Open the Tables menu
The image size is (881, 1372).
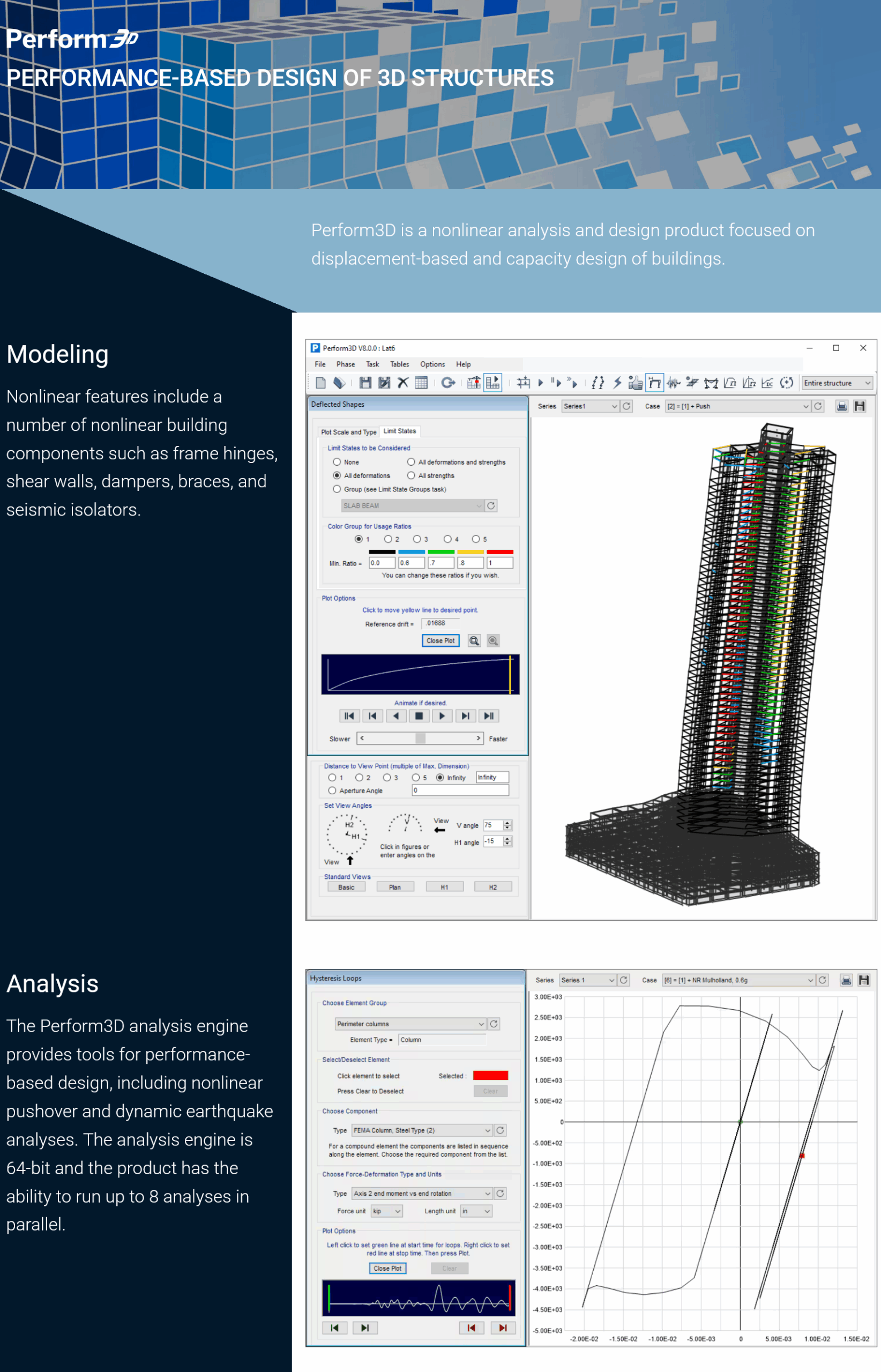point(399,364)
